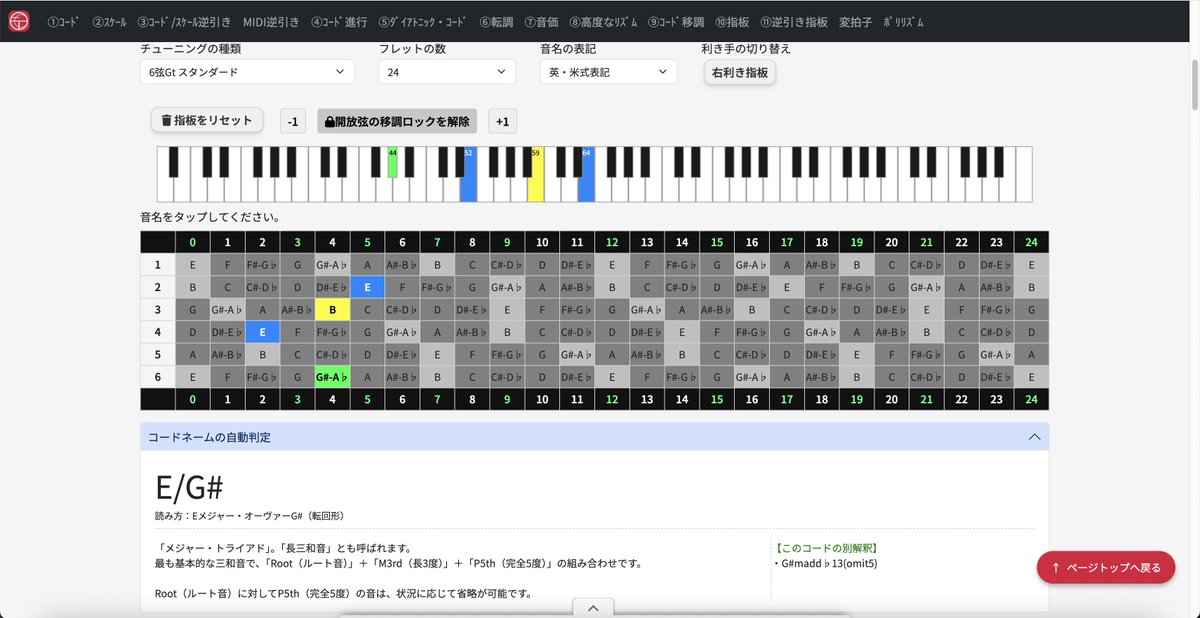Open the 音名の表記 dropdown
The width and height of the screenshot is (1200, 618).
pos(608,72)
